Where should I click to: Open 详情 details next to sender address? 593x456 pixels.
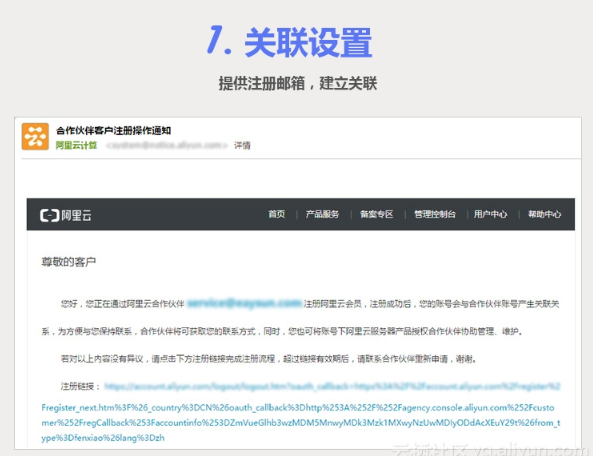pyautogui.click(x=242, y=145)
